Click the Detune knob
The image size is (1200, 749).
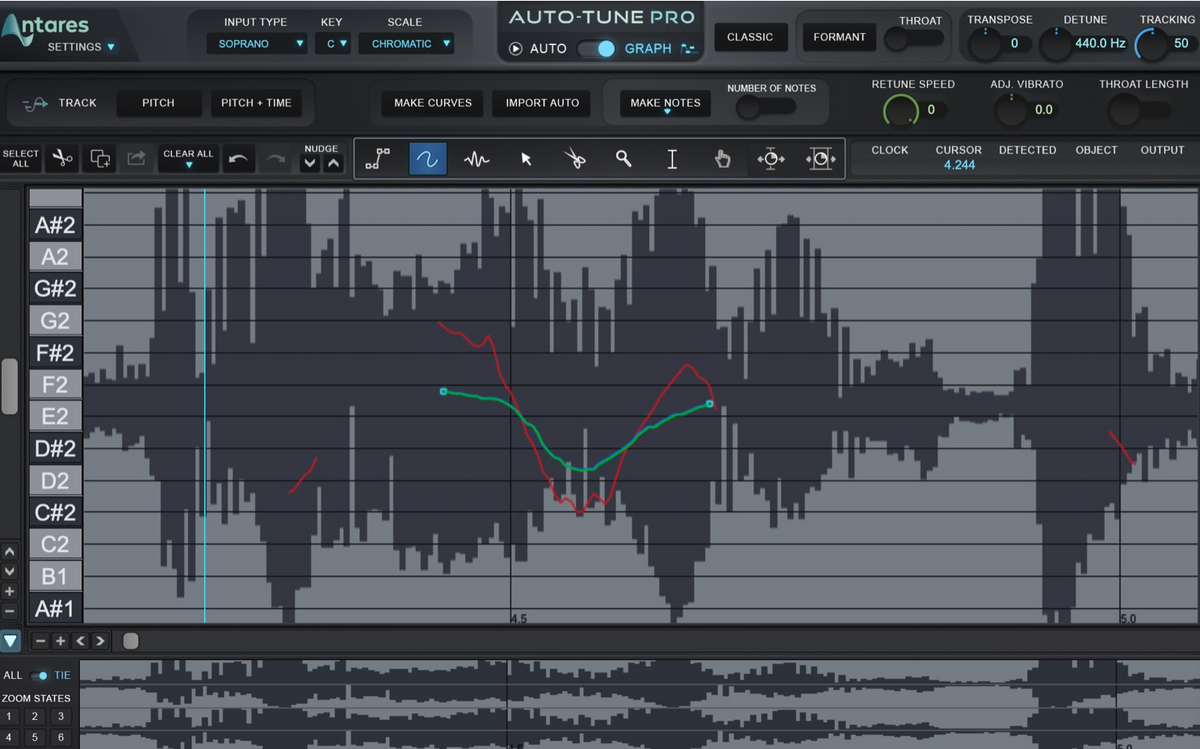coord(1056,43)
